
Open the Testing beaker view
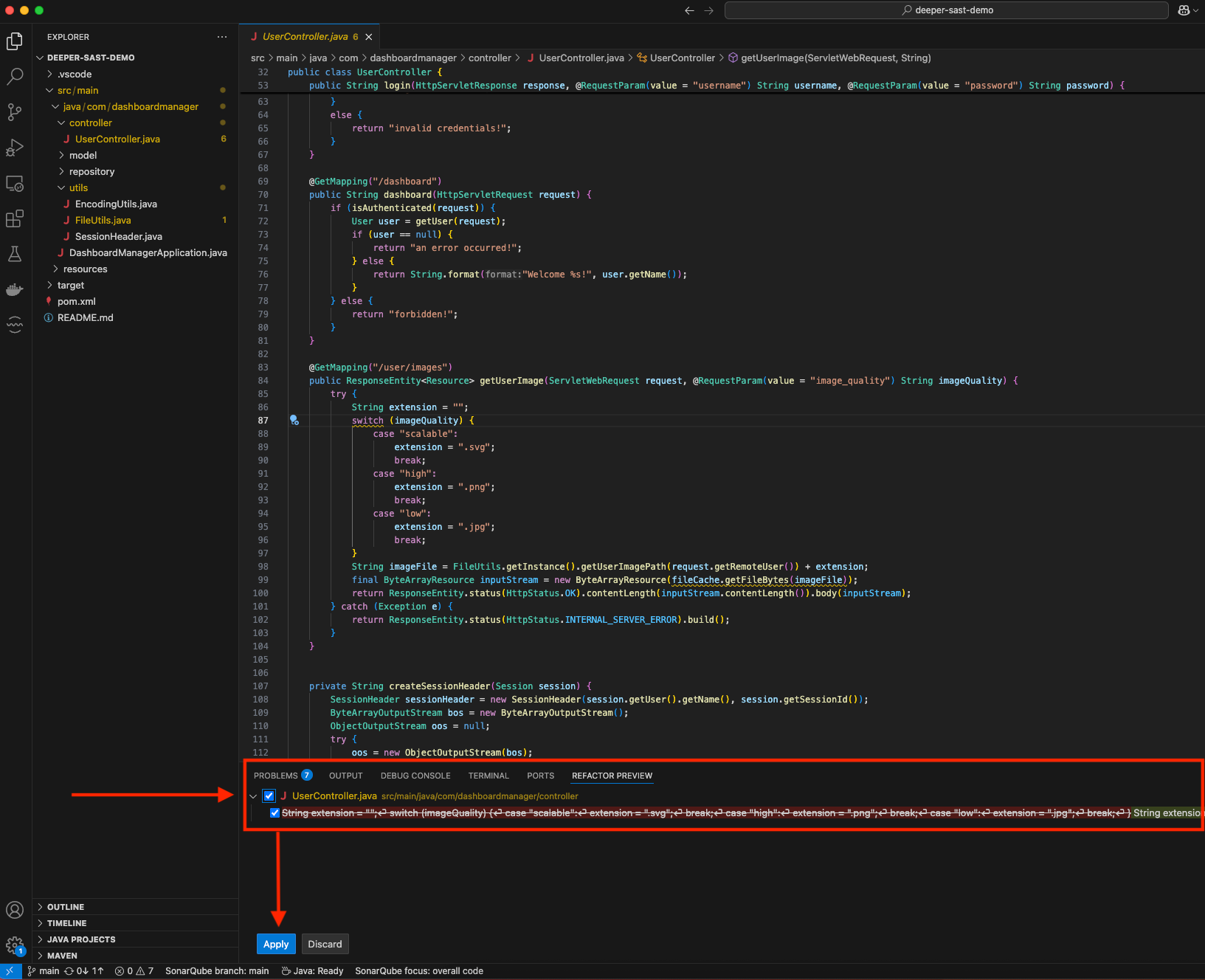15,254
